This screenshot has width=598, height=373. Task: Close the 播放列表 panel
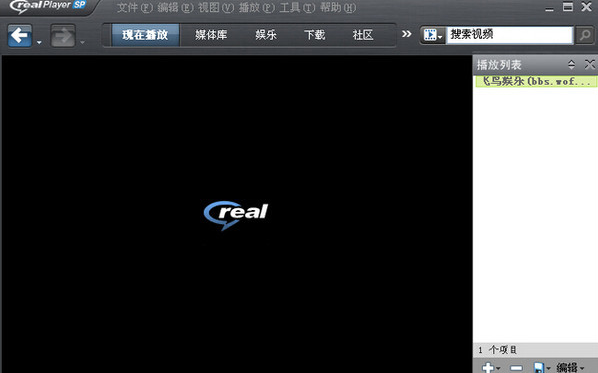(x=590, y=64)
